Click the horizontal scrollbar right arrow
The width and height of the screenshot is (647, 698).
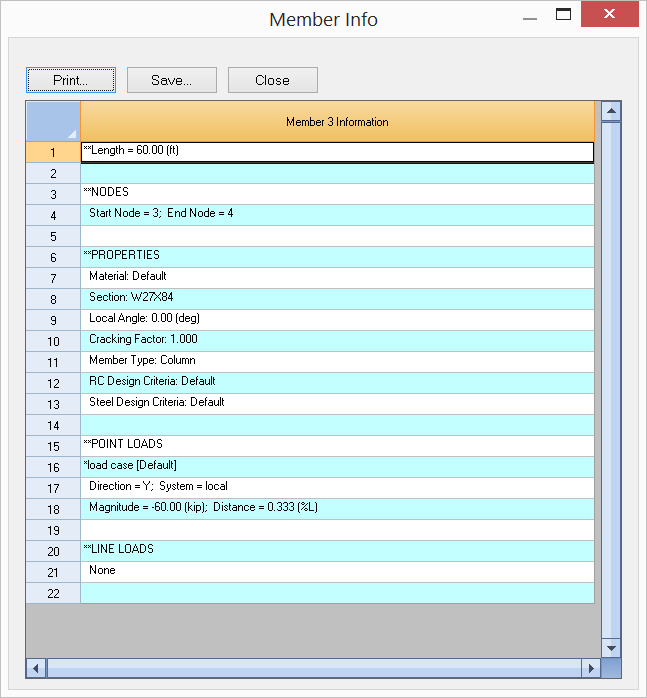click(x=591, y=668)
